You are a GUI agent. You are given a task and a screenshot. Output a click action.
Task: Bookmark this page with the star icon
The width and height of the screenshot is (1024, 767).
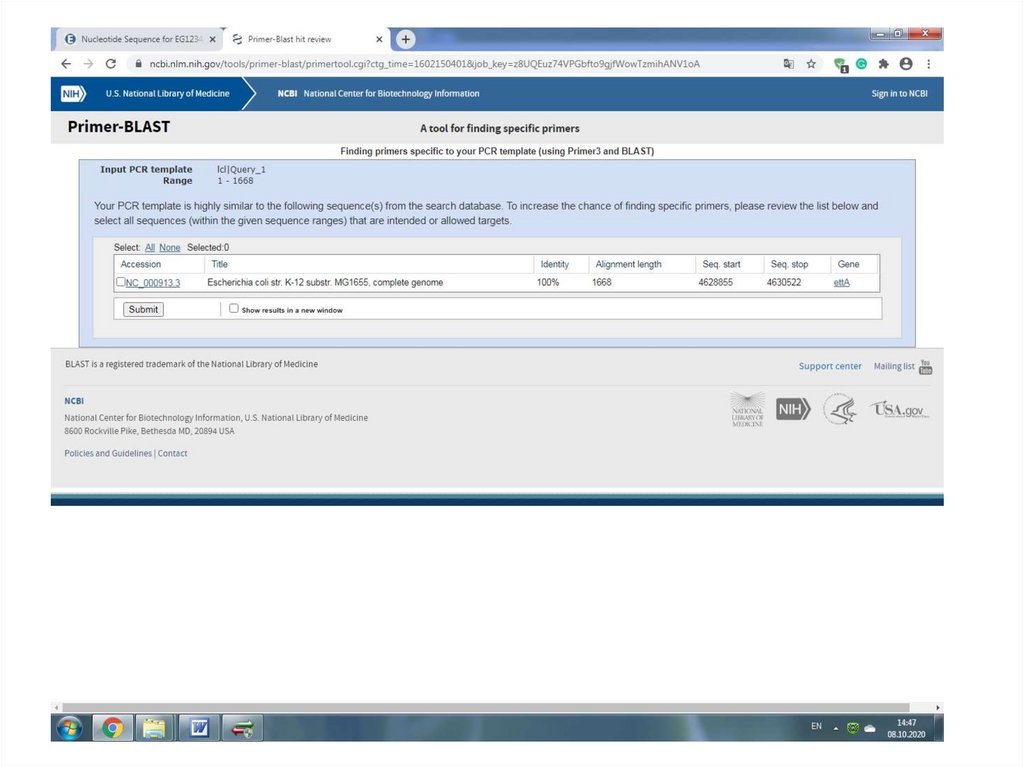pos(811,64)
